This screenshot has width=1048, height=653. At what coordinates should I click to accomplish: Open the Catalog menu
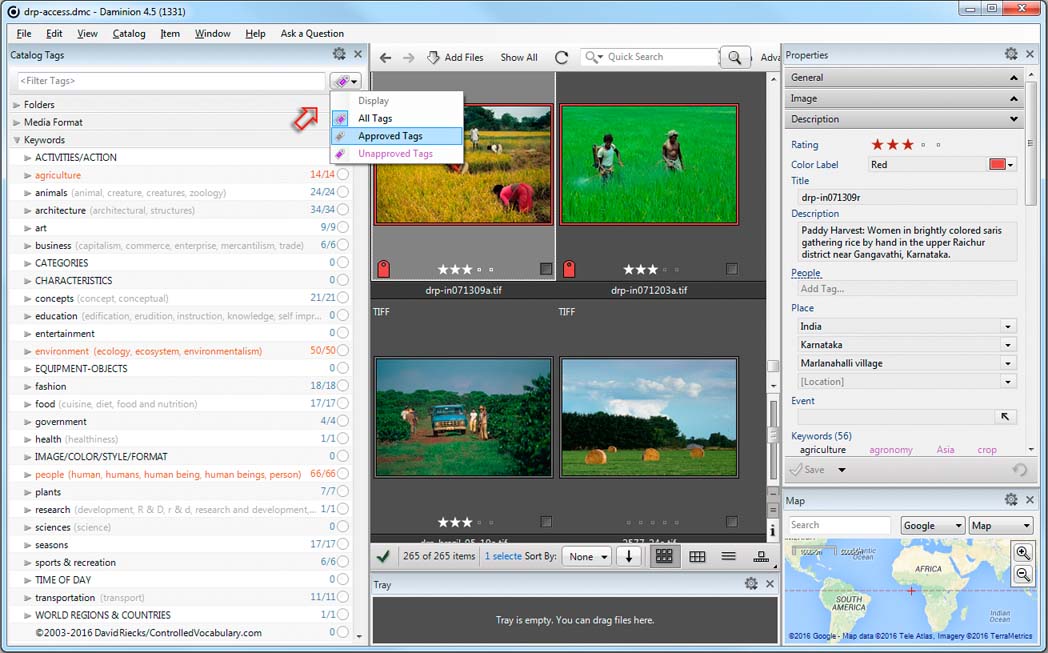point(129,33)
